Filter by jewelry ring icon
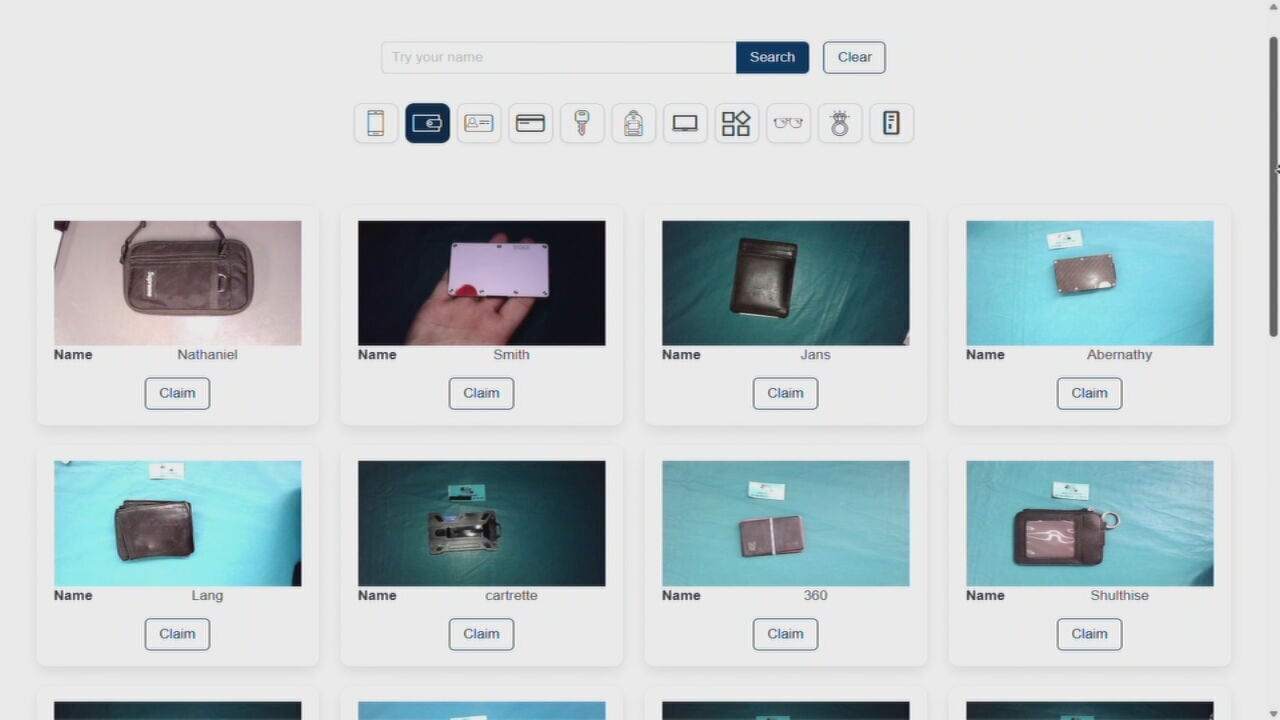Viewport: 1280px width, 720px height. coord(840,123)
